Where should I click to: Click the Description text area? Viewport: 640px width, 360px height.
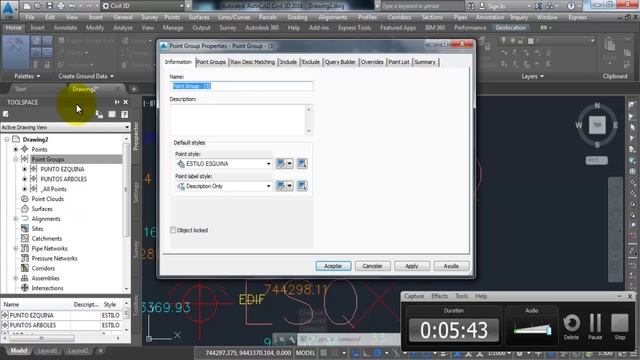coord(238,120)
